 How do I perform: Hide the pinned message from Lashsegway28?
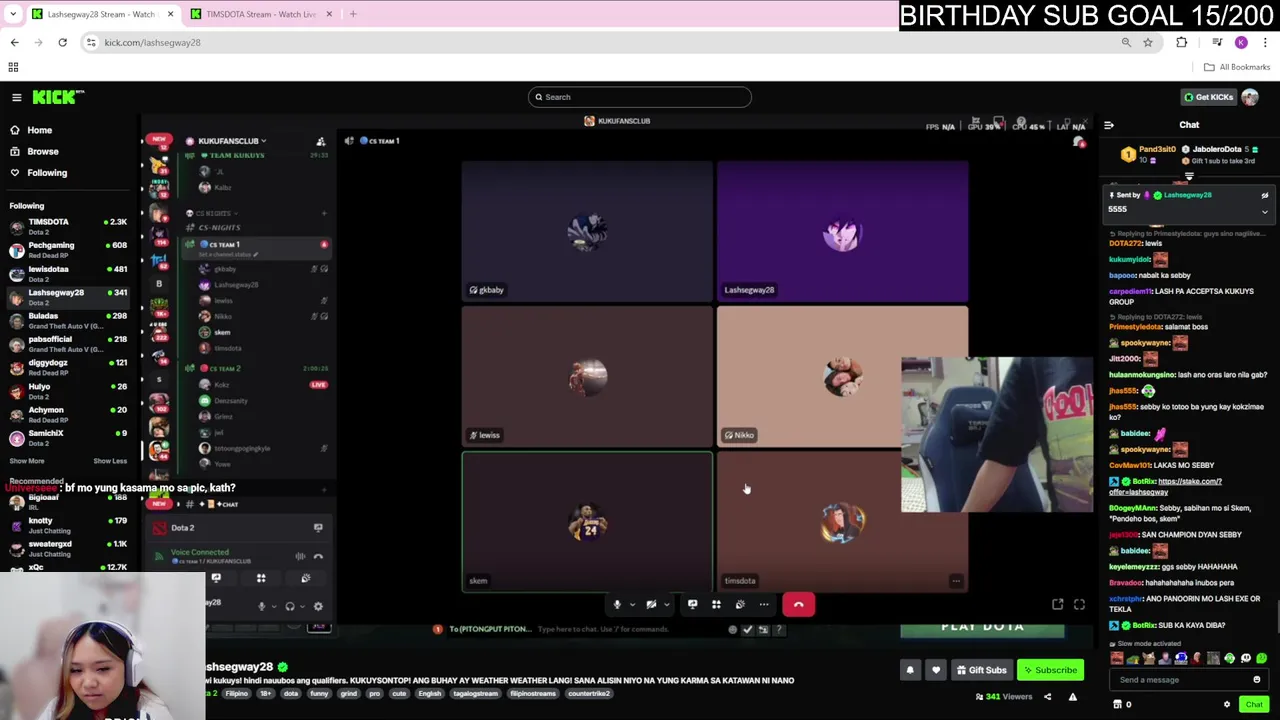(x=1264, y=196)
